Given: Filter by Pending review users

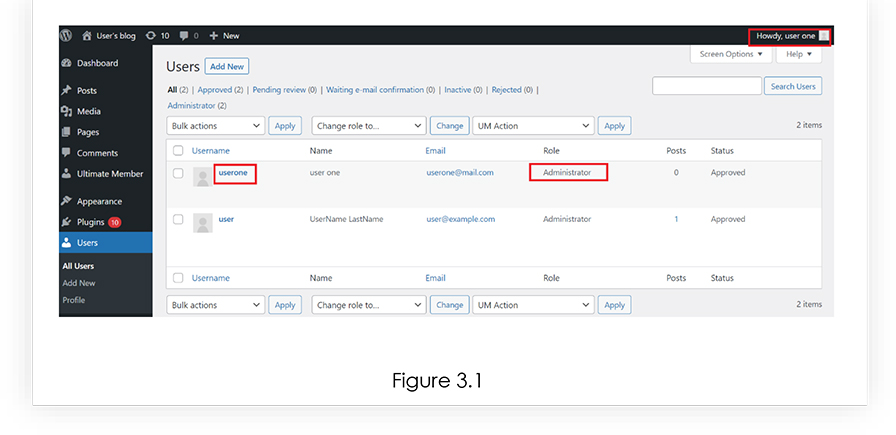Looking at the screenshot, I should coord(285,90).
